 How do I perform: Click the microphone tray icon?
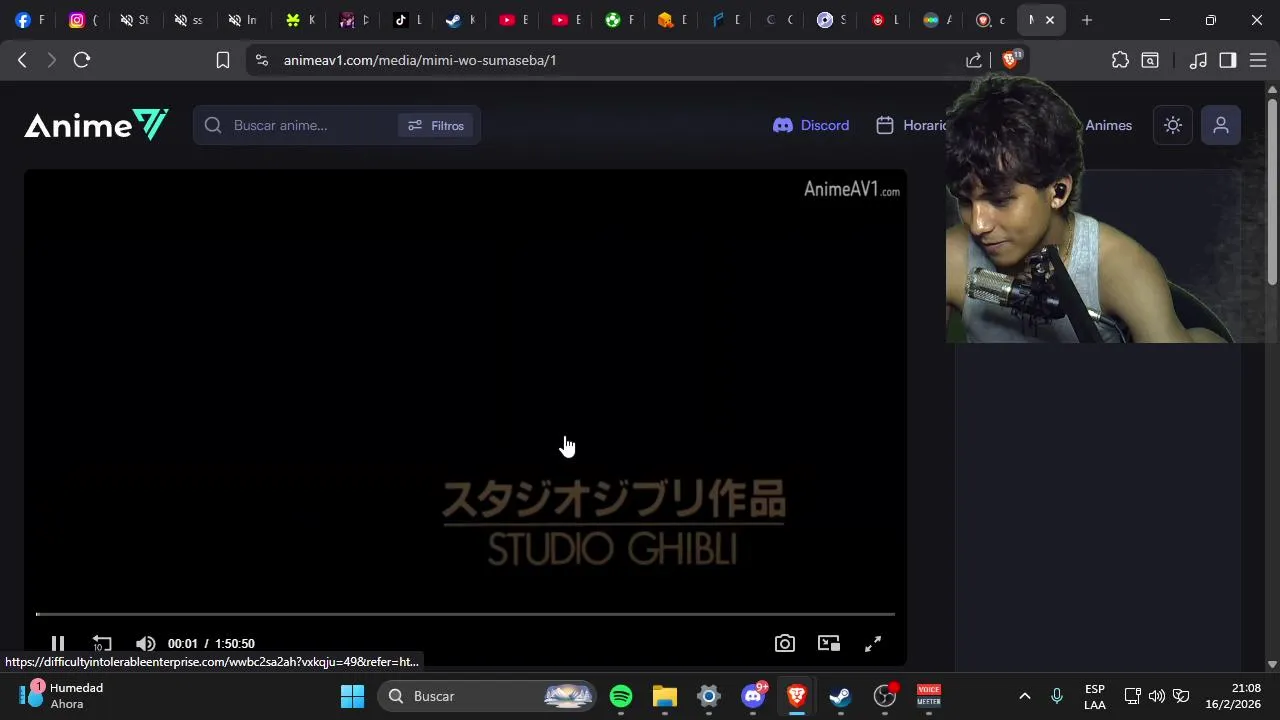point(1057,696)
